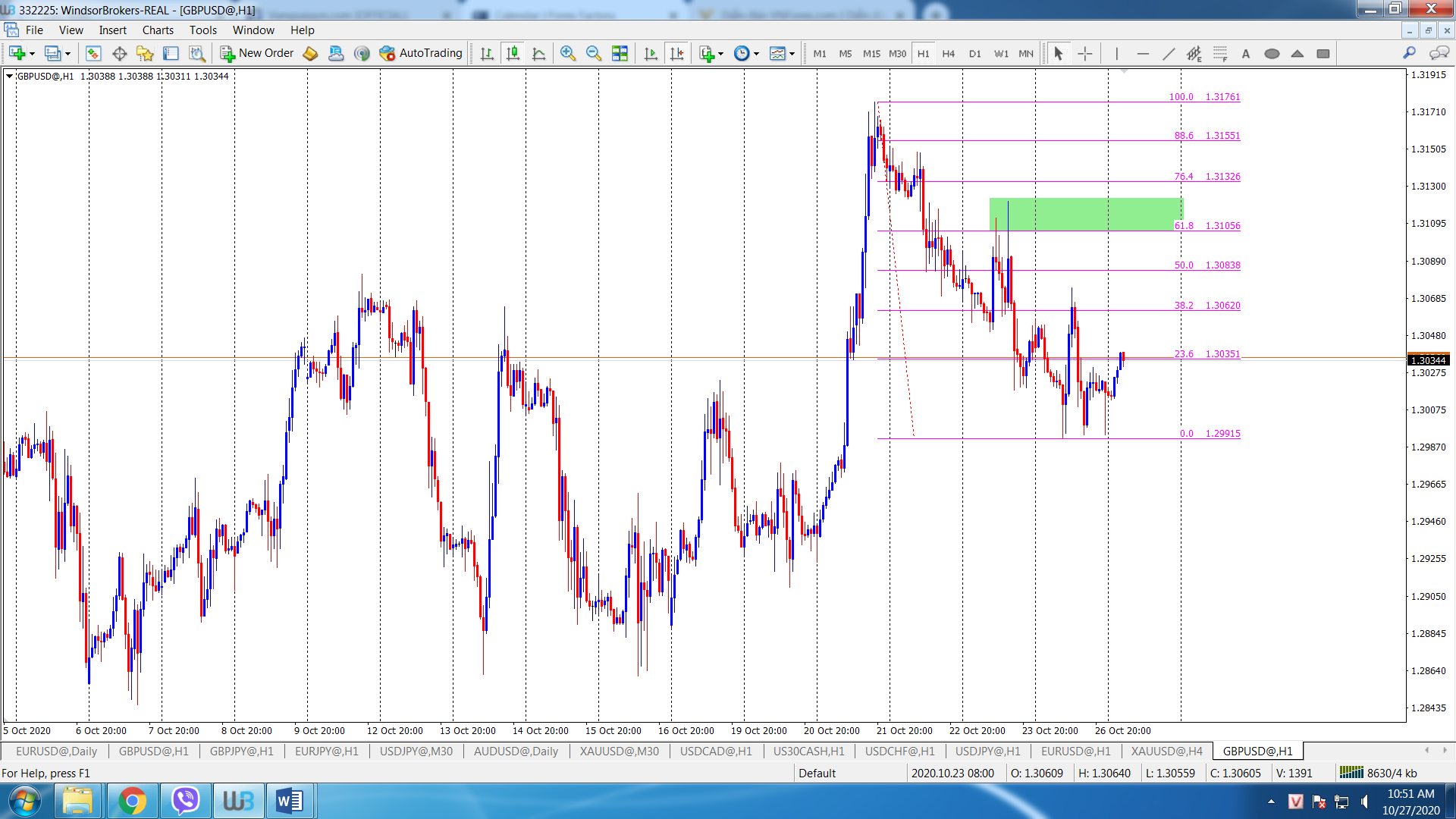Show the Terminal panel icon
1456x819 pixels.
pos(171,53)
